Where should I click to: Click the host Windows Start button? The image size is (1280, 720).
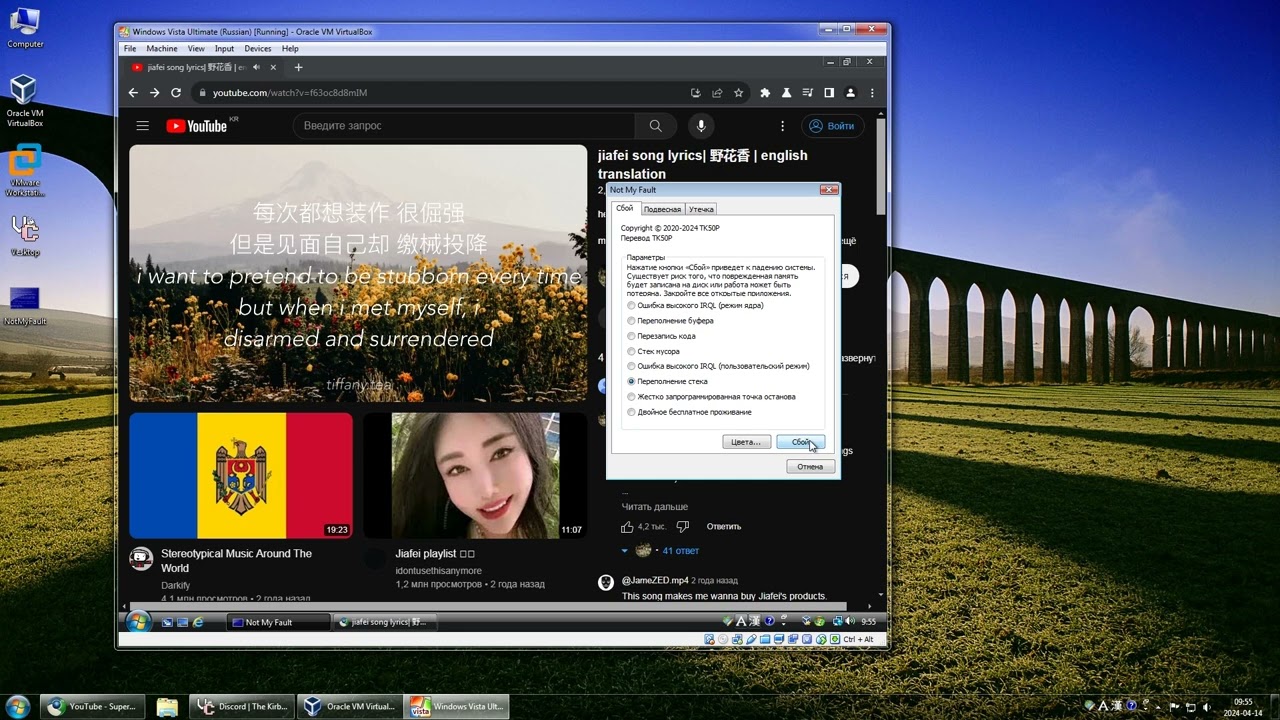(18, 706)
